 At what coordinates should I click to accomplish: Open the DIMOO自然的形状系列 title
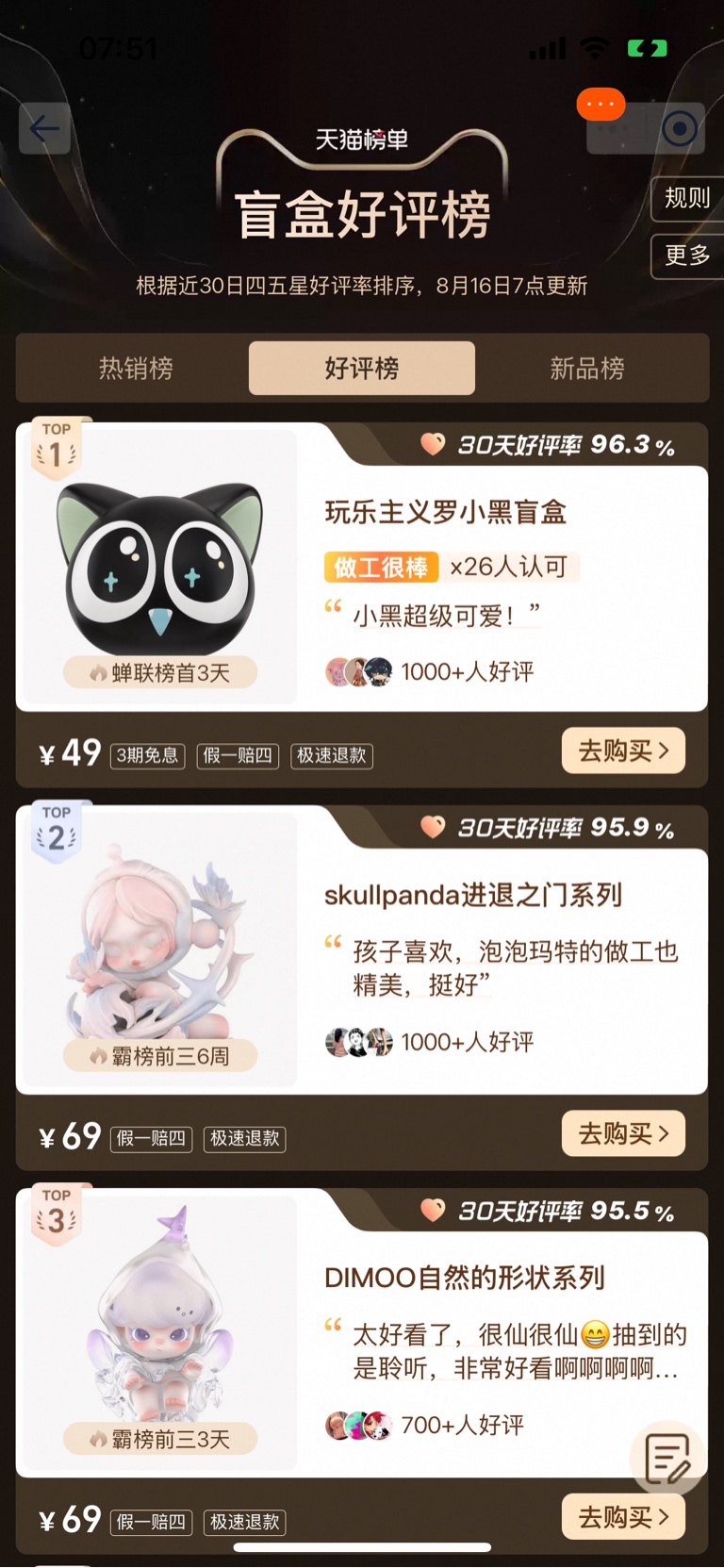coord(465,1278)
